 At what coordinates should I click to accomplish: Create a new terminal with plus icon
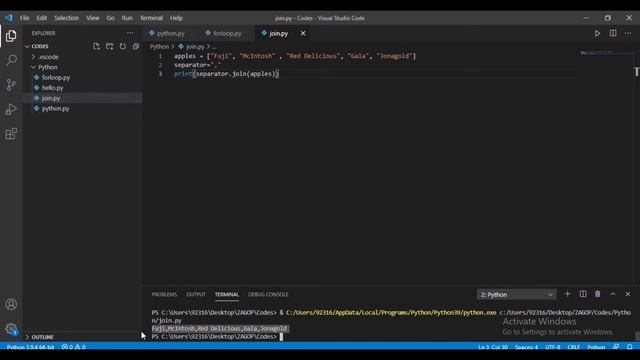coord(567,294)
